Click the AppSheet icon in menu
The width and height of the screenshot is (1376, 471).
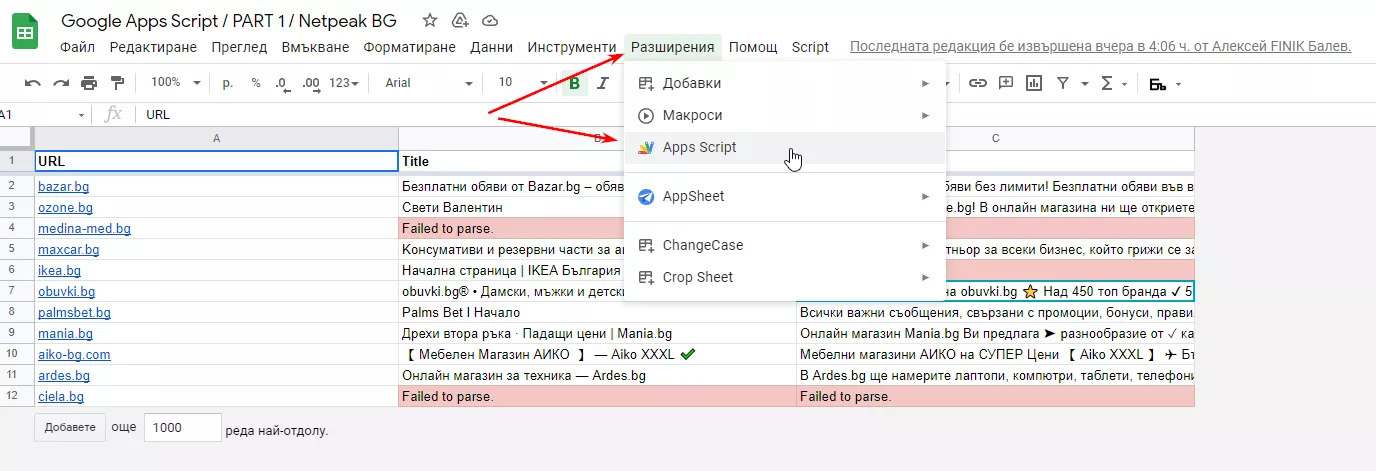point(646,196)
